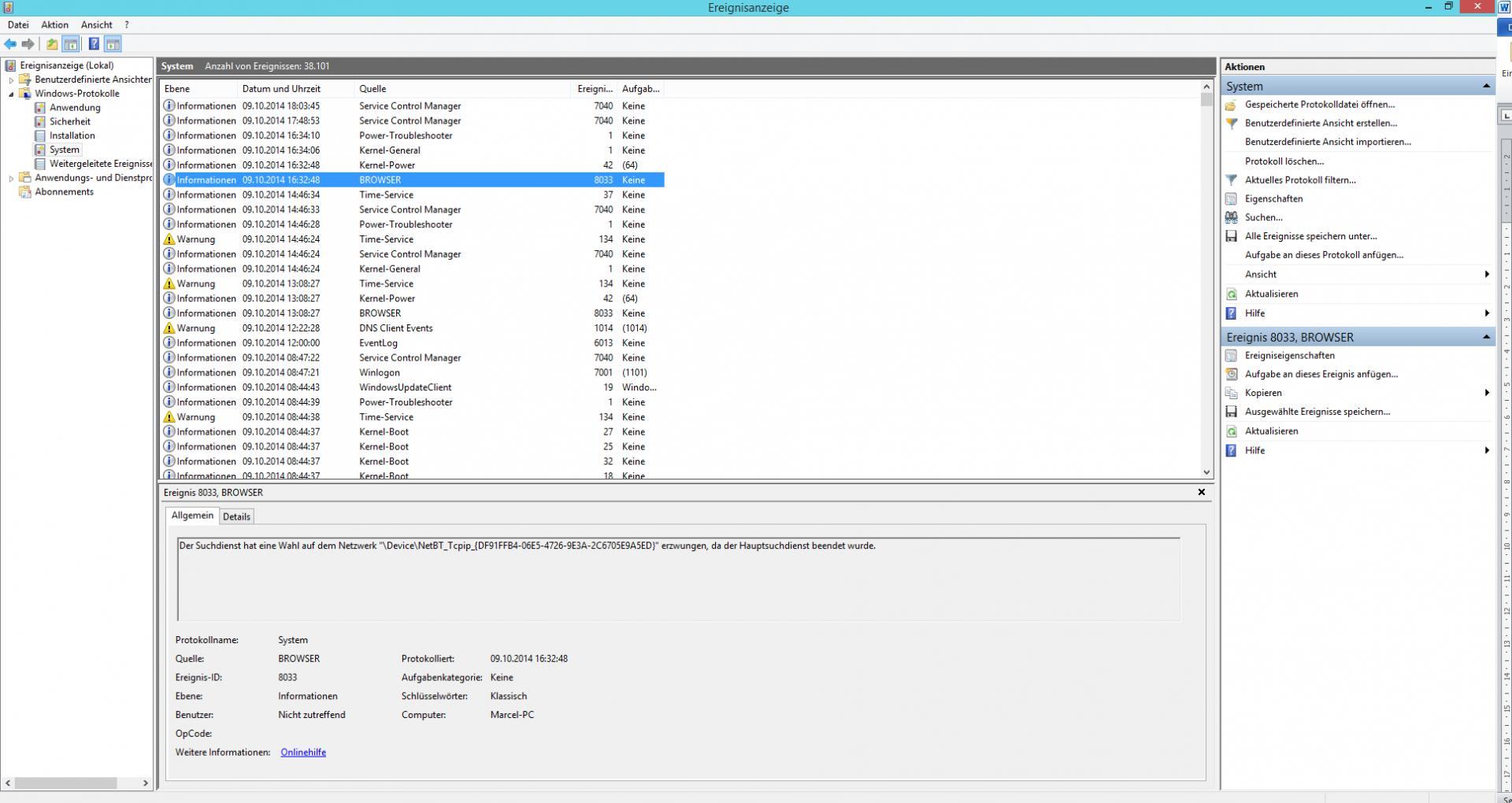Collapse Ereignis 8033, BROWSER actions section
Viewport: 1512px width, 803px height.
[x=1486, y=337]
